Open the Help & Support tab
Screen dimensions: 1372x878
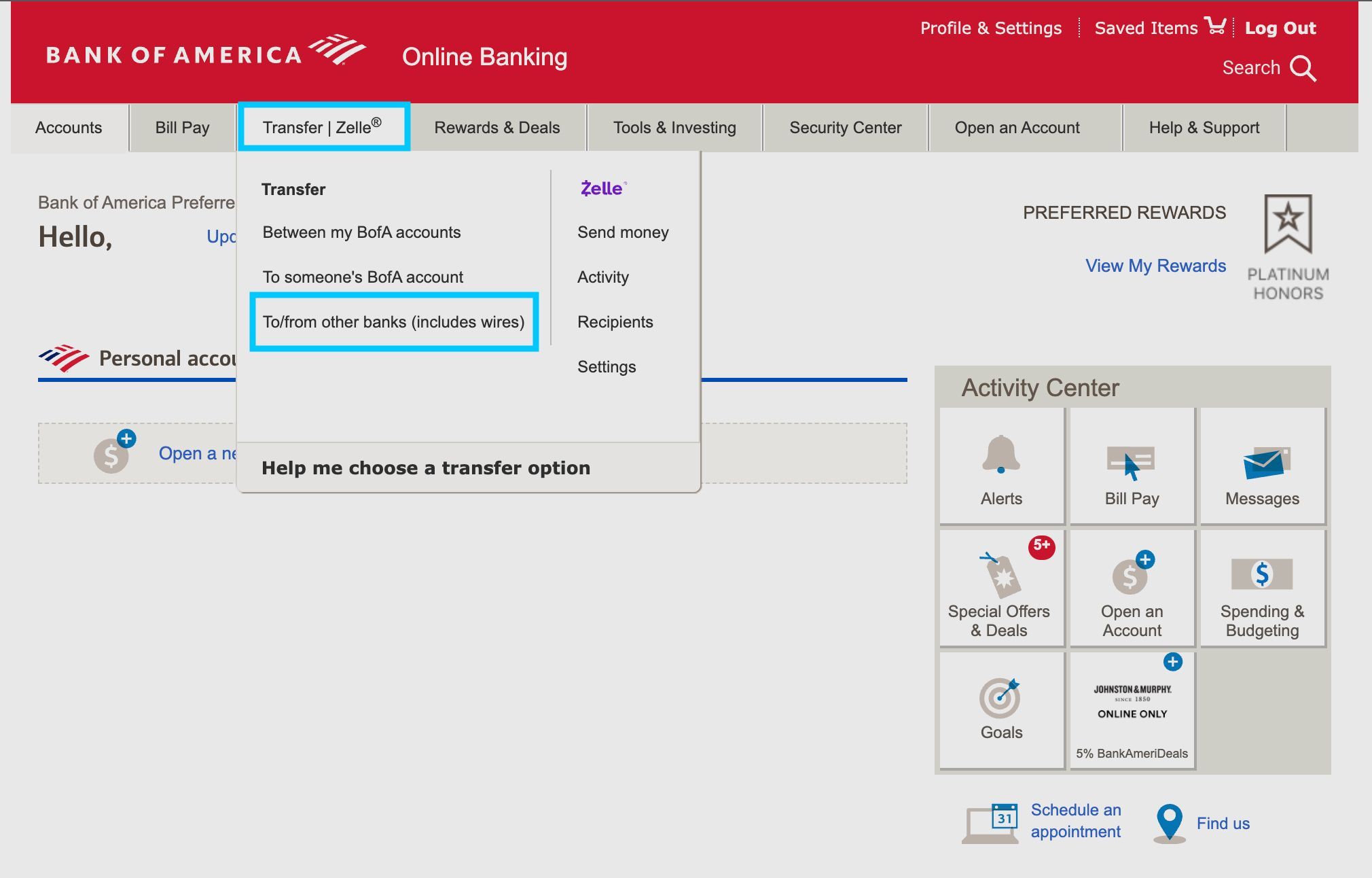[1204, 128]
